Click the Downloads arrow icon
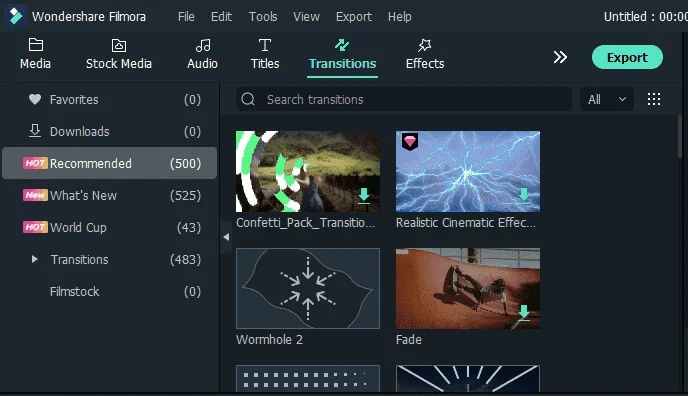The height and width of the screenshot is (396, 688). tap(35, 131)
